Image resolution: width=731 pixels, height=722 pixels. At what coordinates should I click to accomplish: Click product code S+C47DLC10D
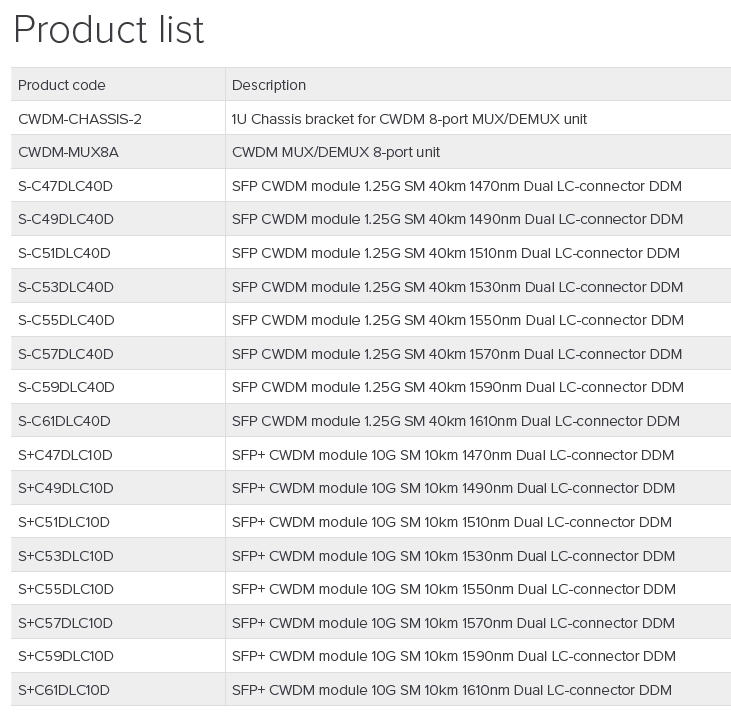pos(65,455)
